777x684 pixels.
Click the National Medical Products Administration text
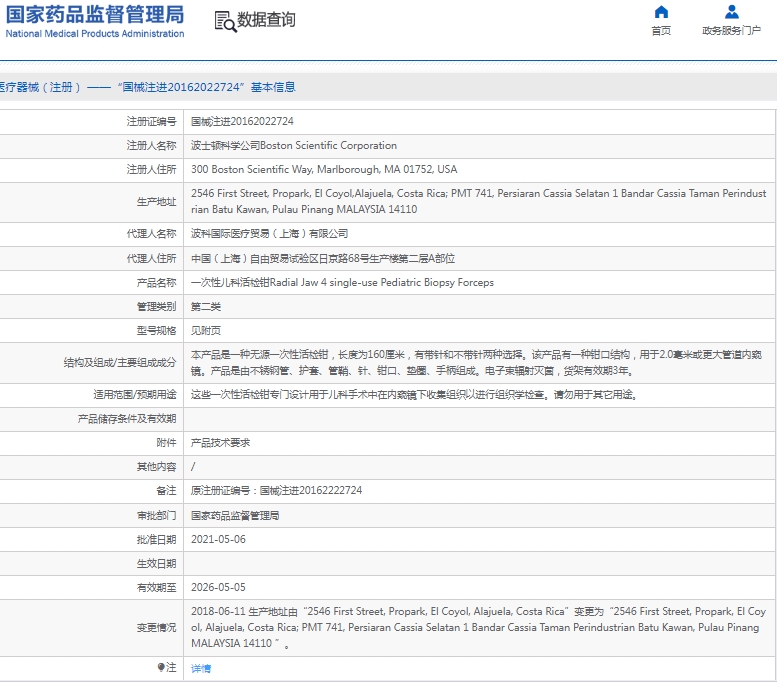[x=95, y=34]
